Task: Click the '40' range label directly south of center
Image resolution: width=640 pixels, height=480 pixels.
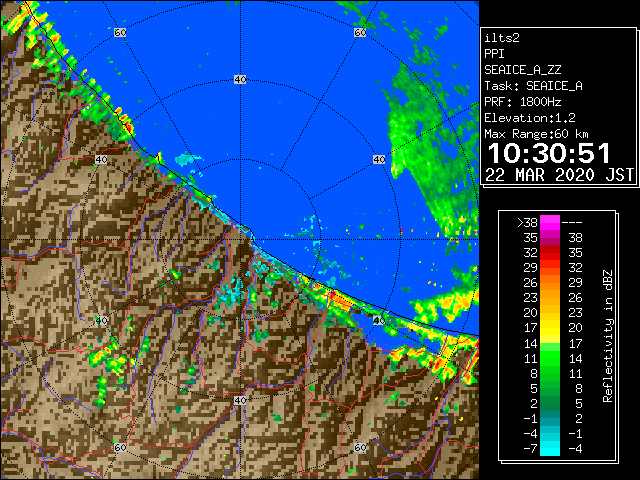Action: pyautogui.click(x=240, y=400)
